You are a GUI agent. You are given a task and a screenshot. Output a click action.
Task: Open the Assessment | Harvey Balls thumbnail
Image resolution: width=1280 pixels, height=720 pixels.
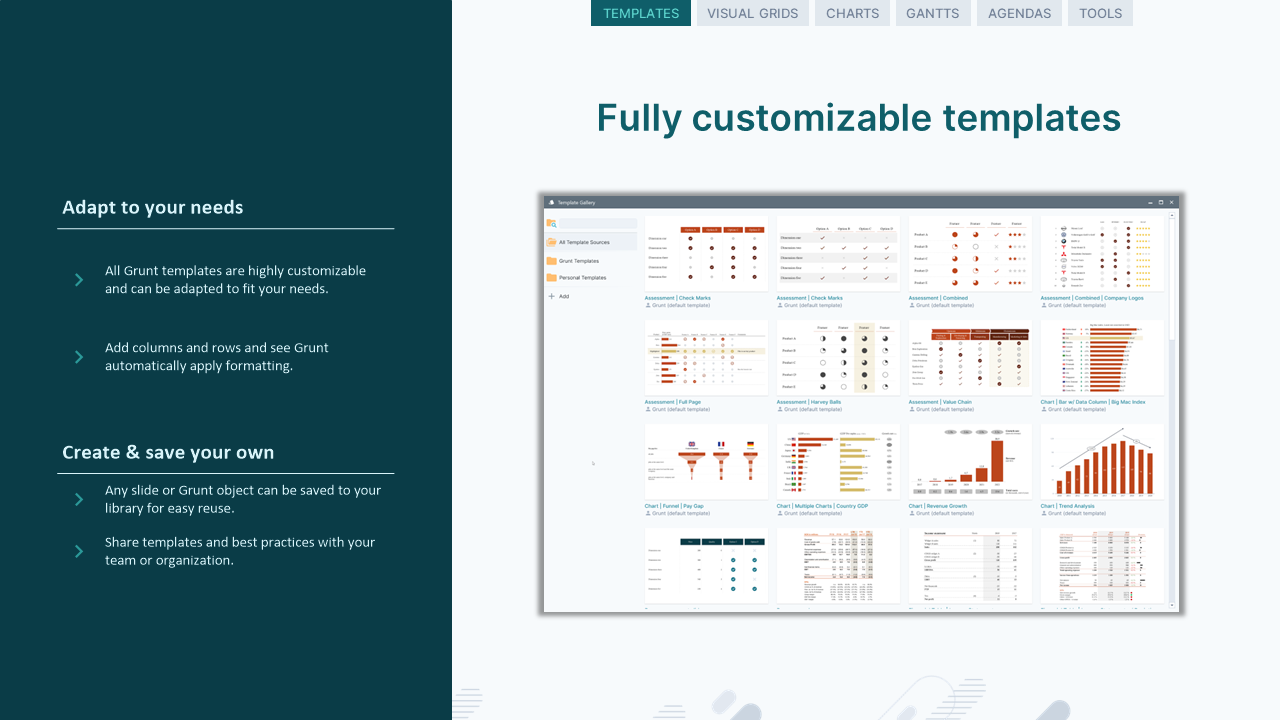(838, 358)
